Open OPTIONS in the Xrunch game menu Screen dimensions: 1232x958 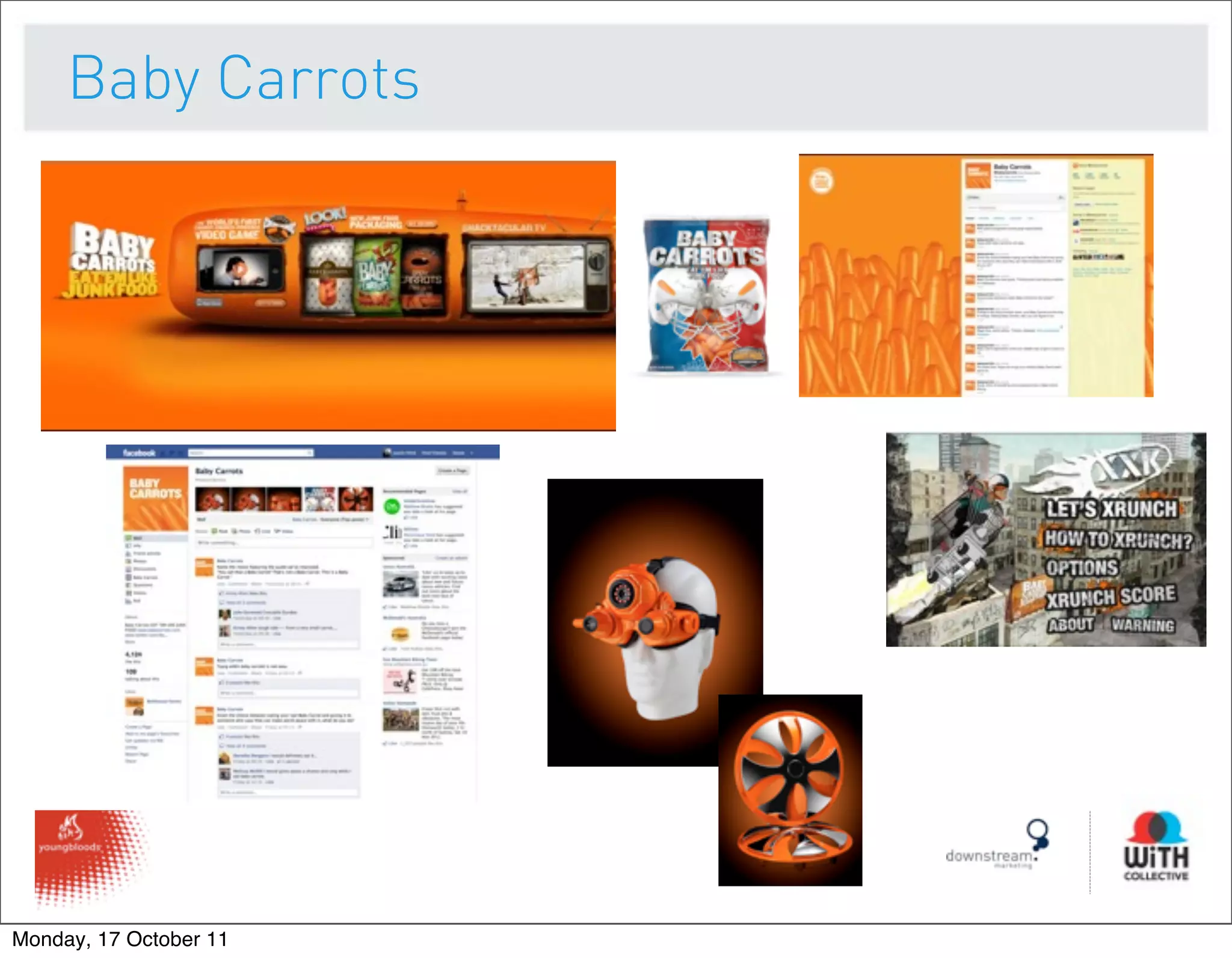click(1082, 568)
